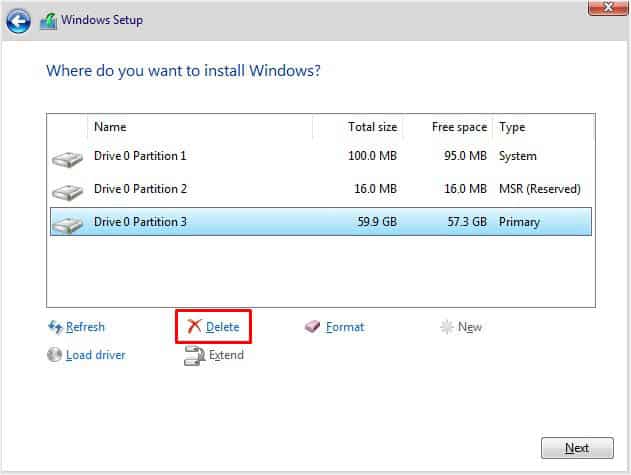Viewport: 631px width, 475px height.
Task: Click the blue back arrow button
Action: coord(18,21)
